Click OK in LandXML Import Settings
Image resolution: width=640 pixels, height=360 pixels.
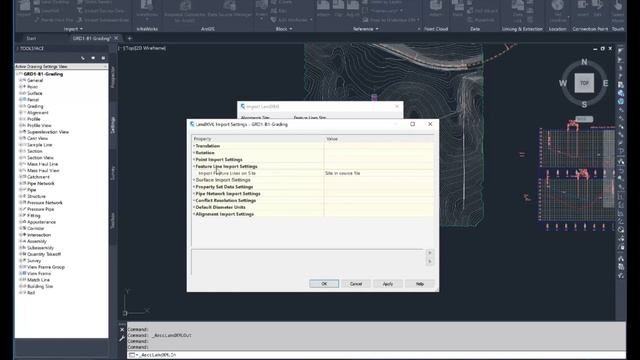coord(324,284)
